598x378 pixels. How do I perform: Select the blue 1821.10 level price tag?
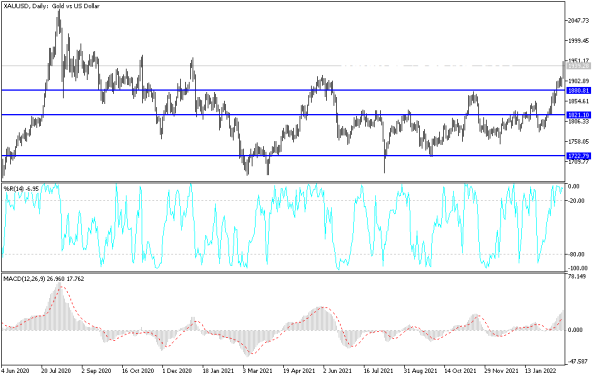579,115
